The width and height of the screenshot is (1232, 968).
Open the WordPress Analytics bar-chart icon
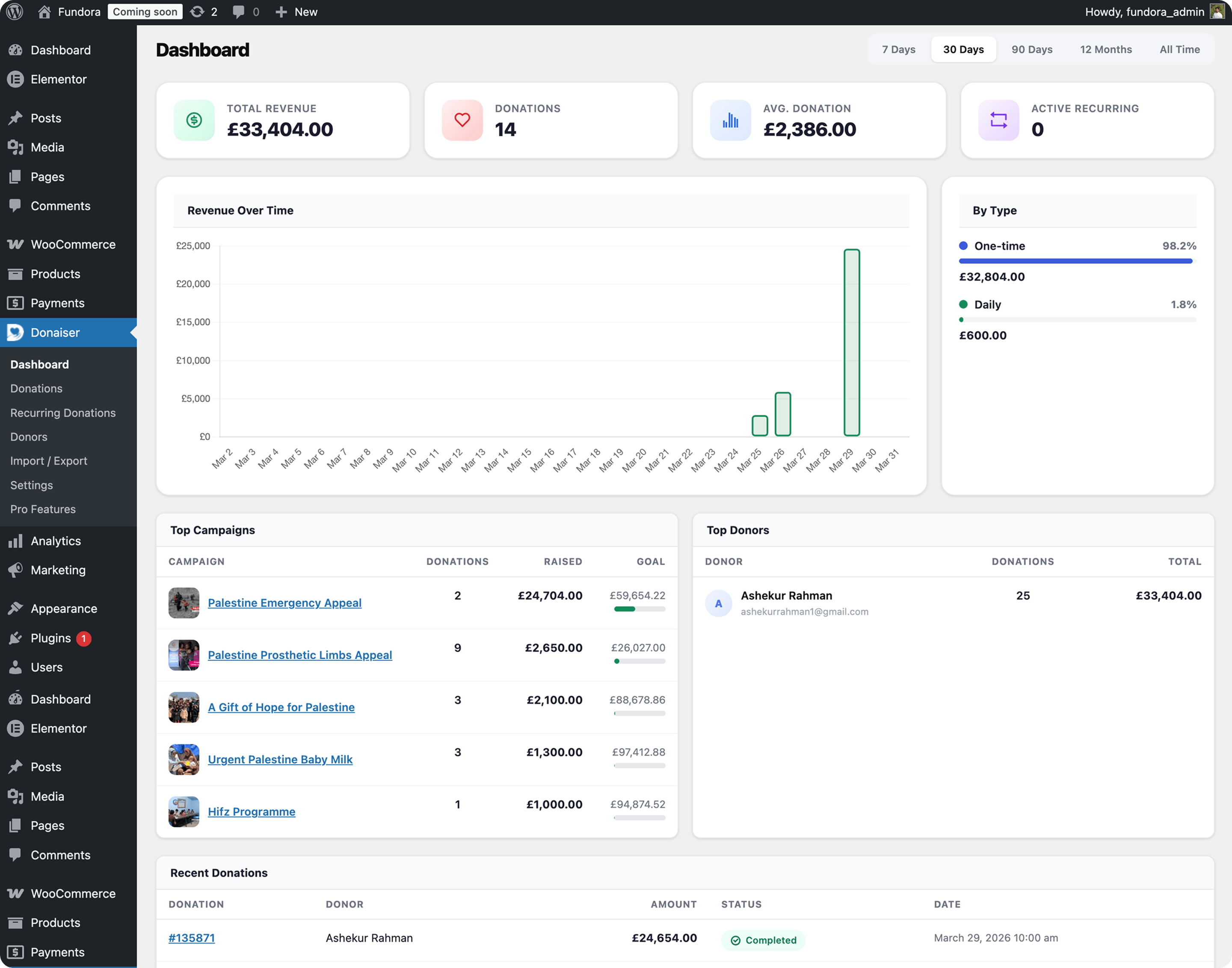coord(16,540)
